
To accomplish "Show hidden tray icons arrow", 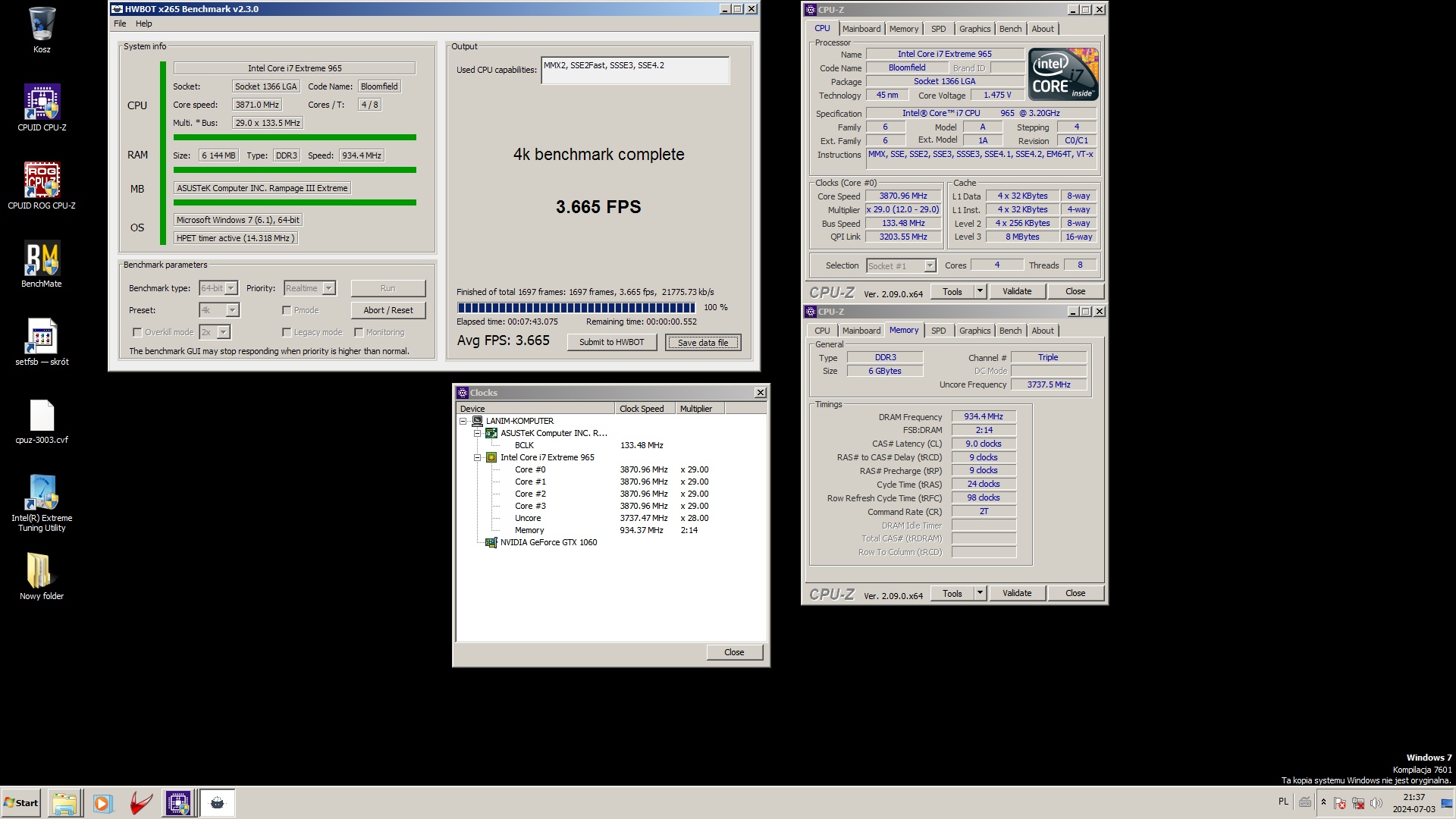I will click(1323, 802).
